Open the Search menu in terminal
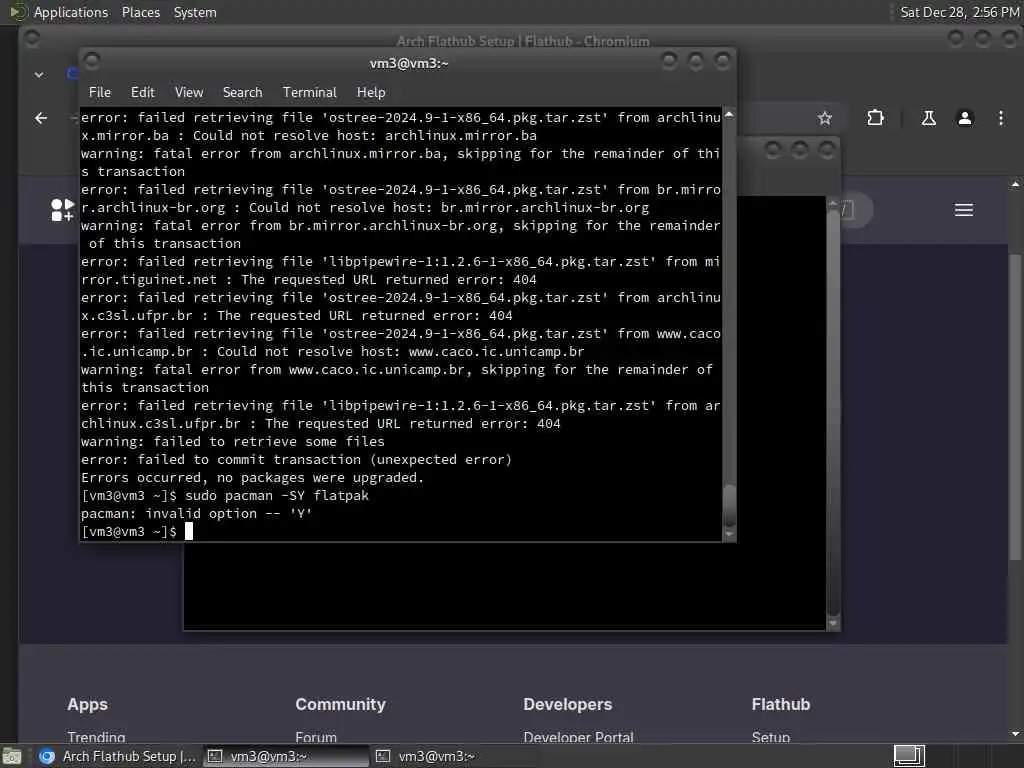Screen dimensions: 1024x768 242,92
